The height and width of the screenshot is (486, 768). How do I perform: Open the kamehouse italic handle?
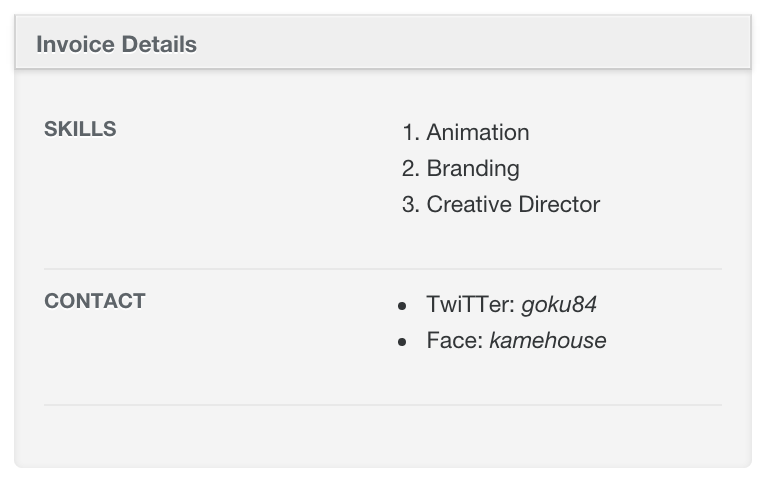click(x=548, y=340)
